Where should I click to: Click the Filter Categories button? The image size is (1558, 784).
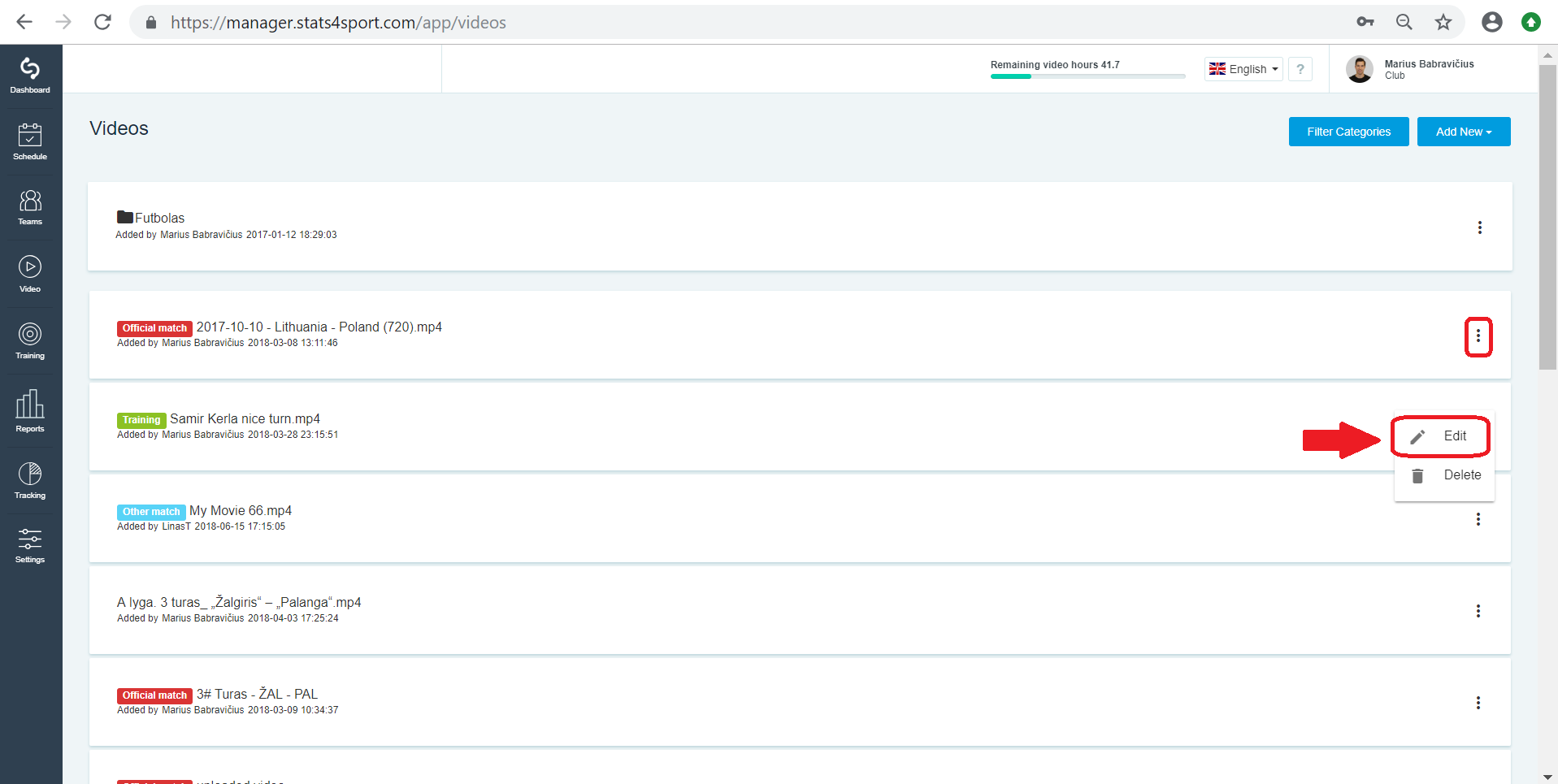pyautogui.click(x=1349, y=132)
